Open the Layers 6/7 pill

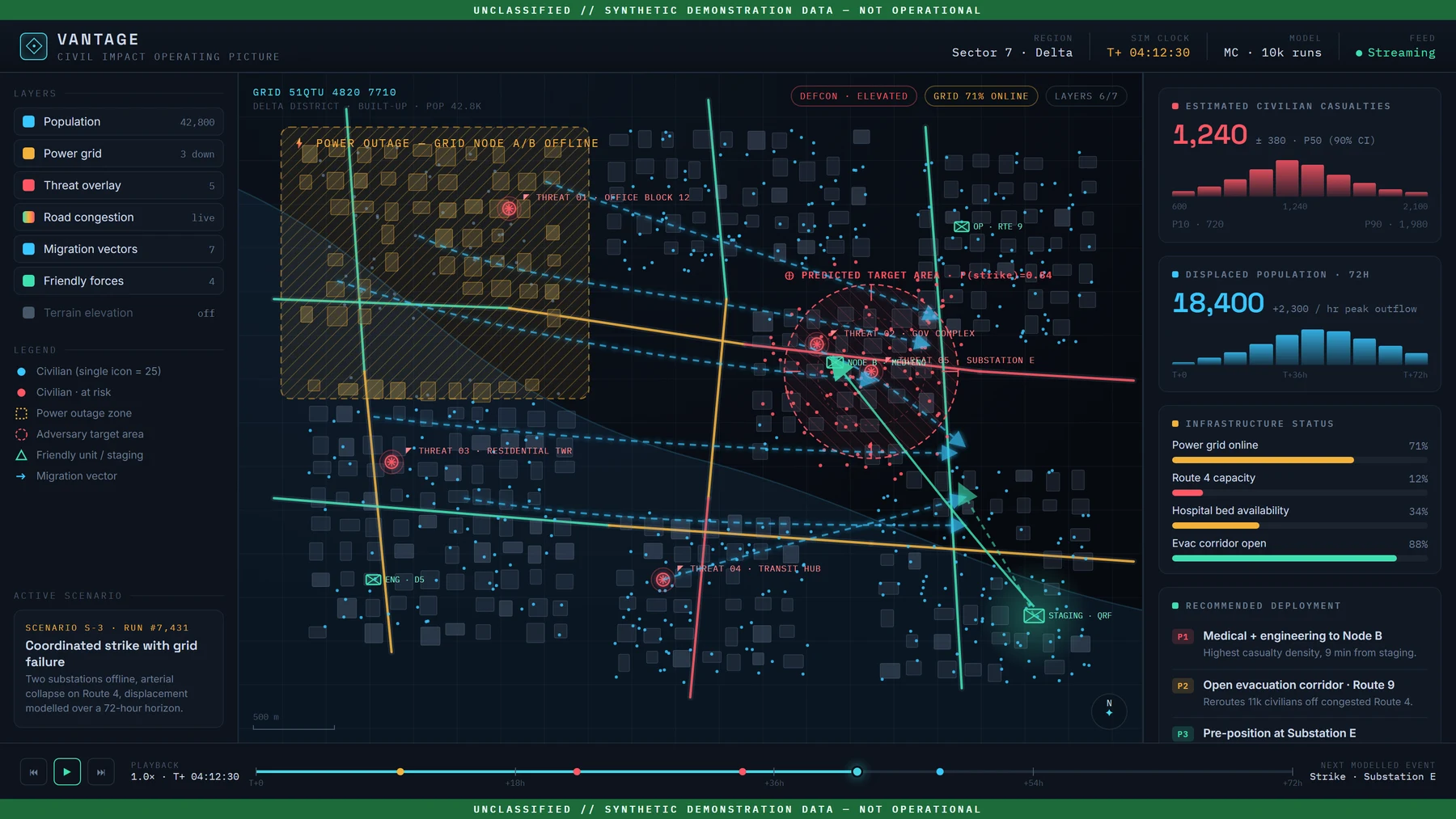[x=1086, y=96]
